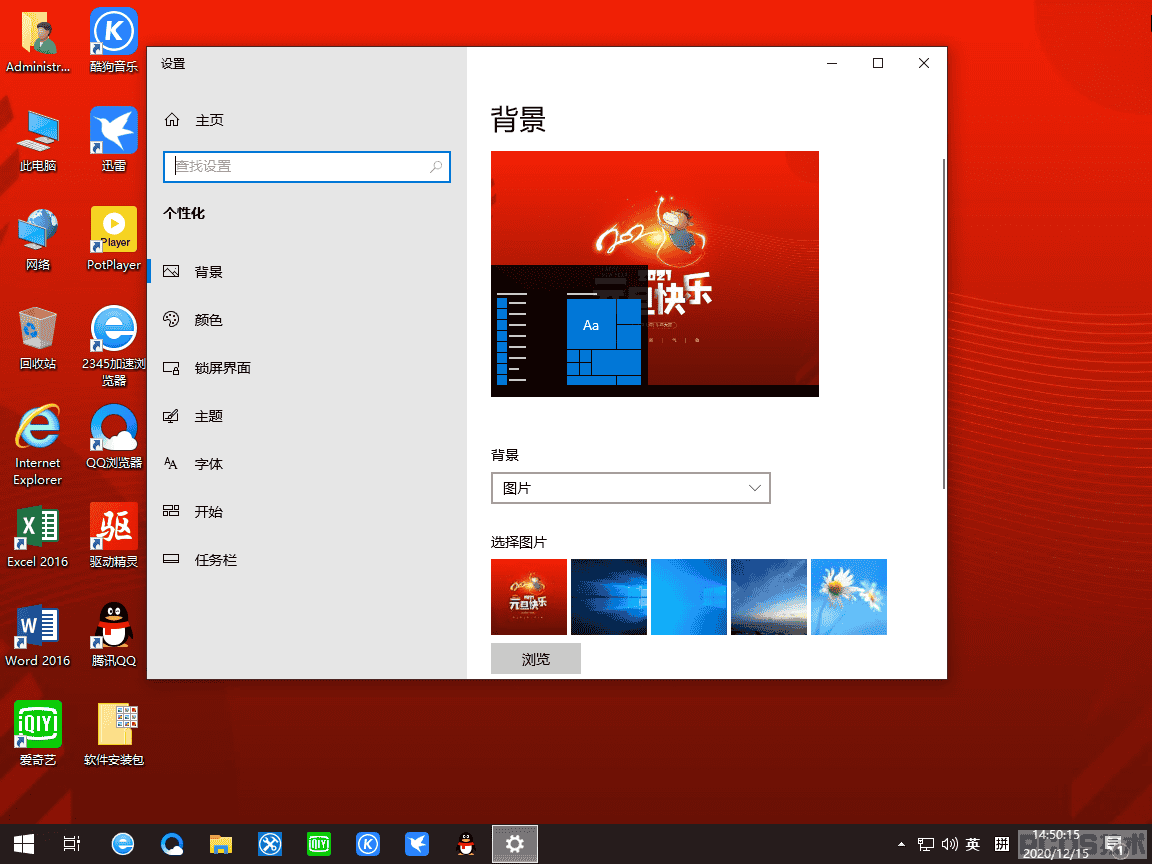This screenshot has width=1152, height=864.
Task: Select the Administrator folder desktop icon
Action: (38, 43)
